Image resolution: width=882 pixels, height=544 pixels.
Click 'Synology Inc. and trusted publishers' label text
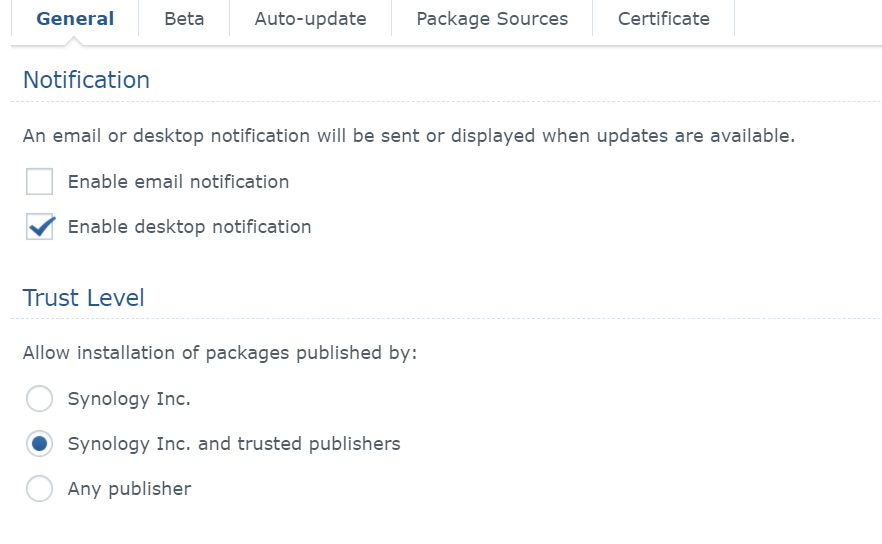click(x=234, y=444)
